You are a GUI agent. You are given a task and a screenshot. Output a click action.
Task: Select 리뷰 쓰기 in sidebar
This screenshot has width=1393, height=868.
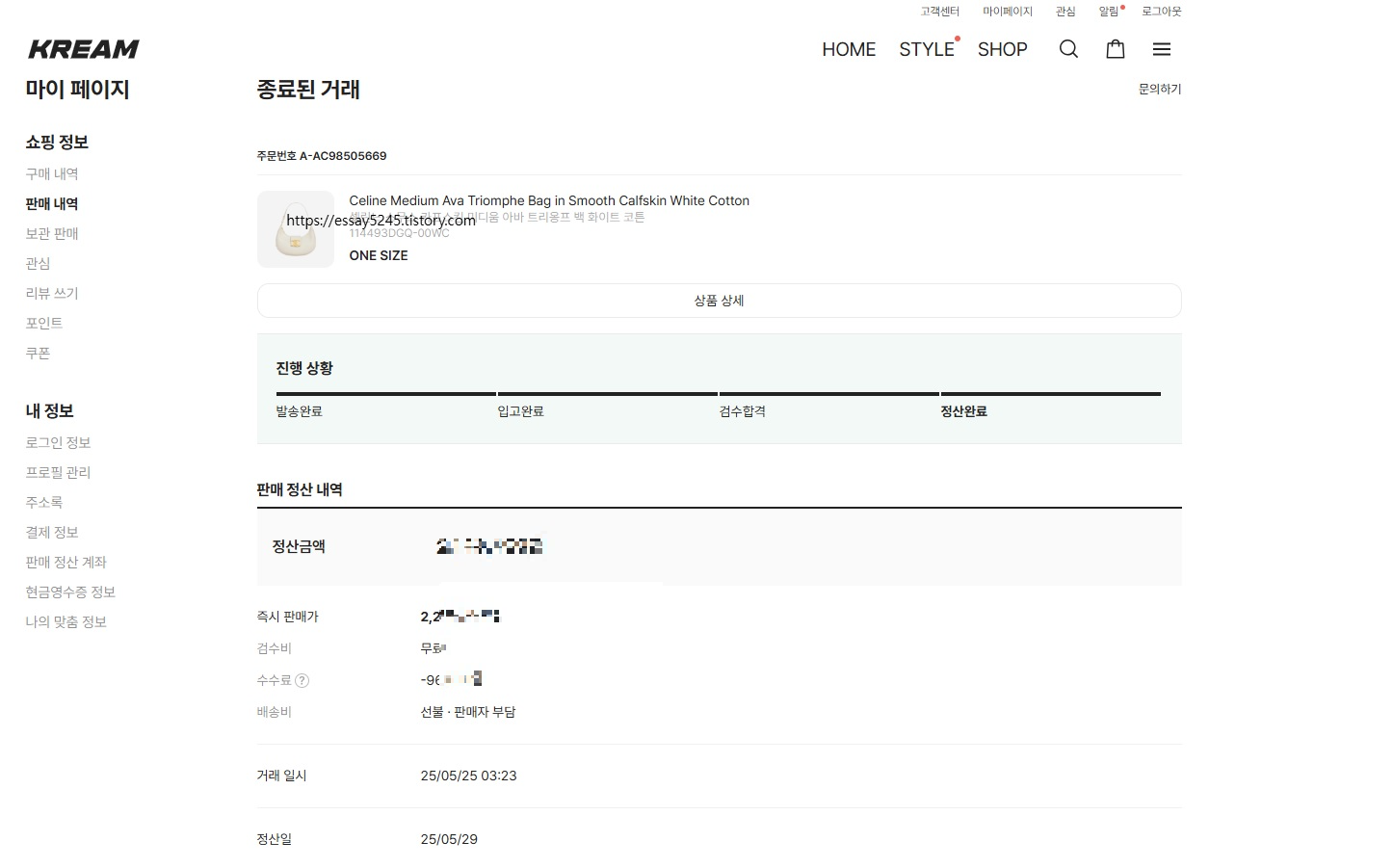(x=52, y=293)
